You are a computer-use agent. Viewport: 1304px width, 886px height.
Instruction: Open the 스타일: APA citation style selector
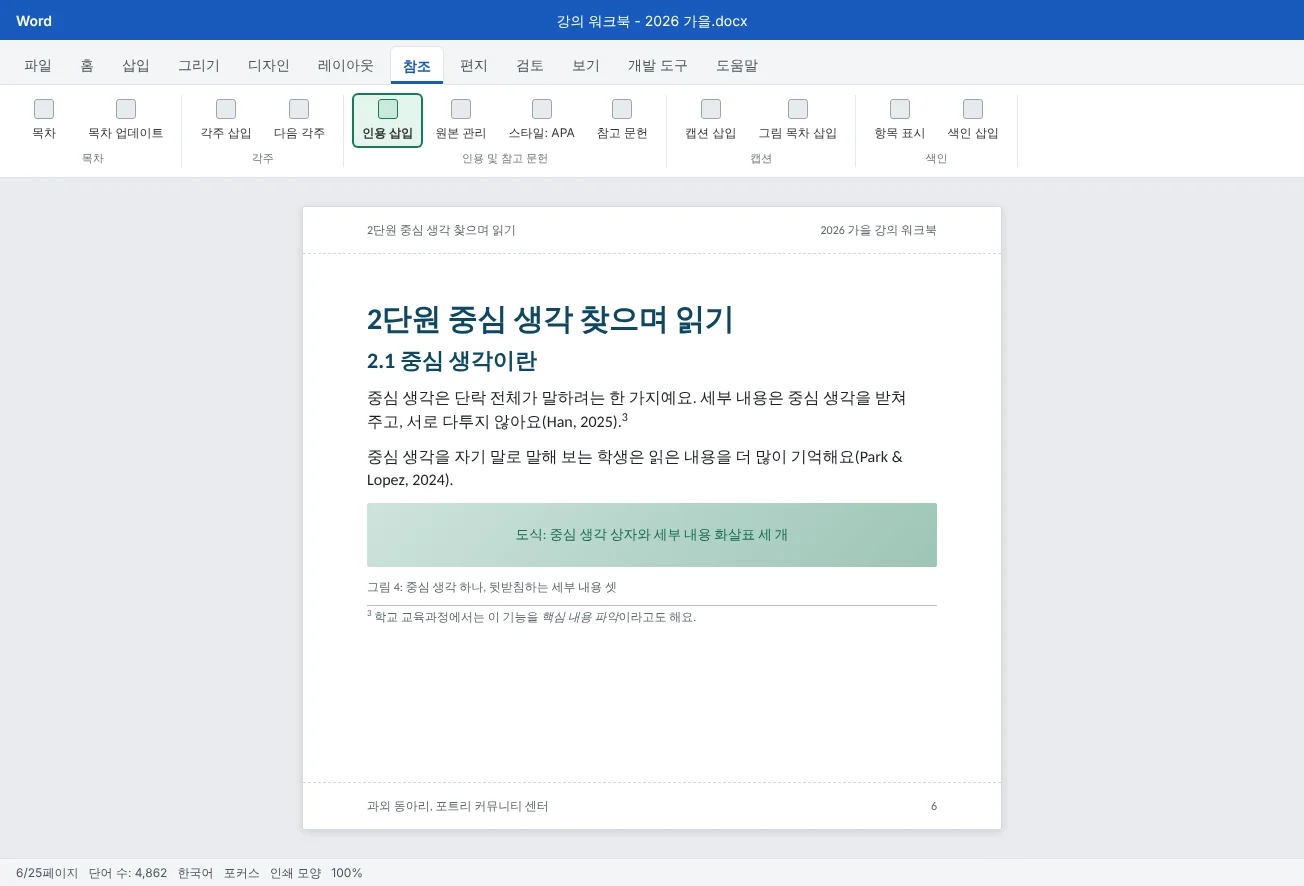pos(542,121)
